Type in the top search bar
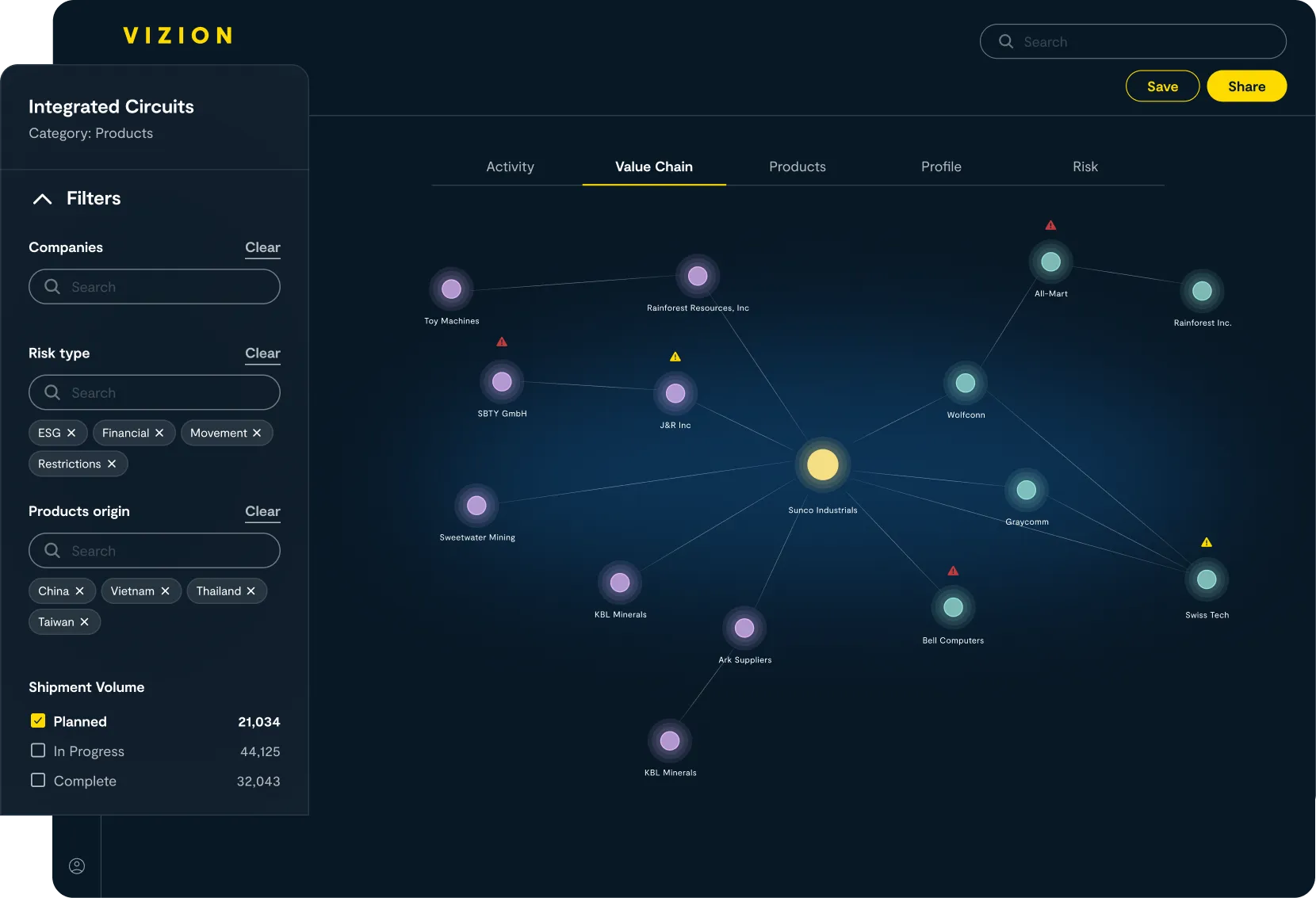Screen dimensions: 1316x898 pos(1132,41)
